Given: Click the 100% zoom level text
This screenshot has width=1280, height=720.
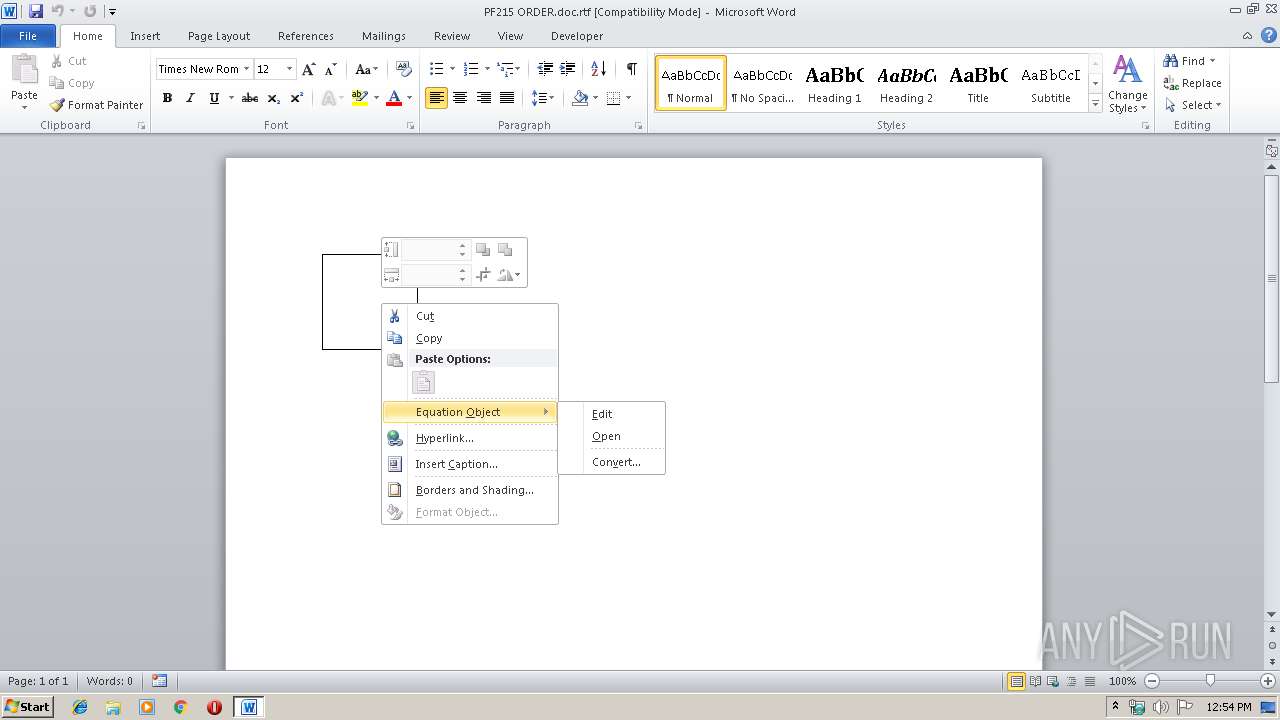Looking at the screenshot, I should (1122, 681).
